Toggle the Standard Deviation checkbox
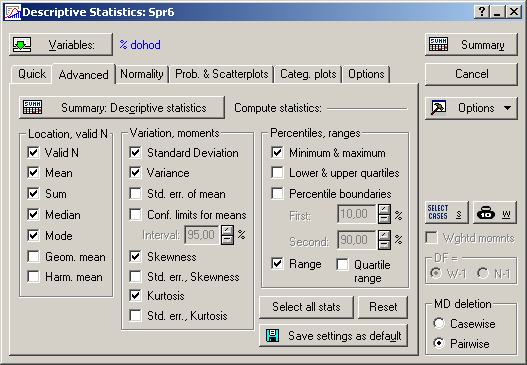This screenshot has height=365, width=527. tap(135, 153)
